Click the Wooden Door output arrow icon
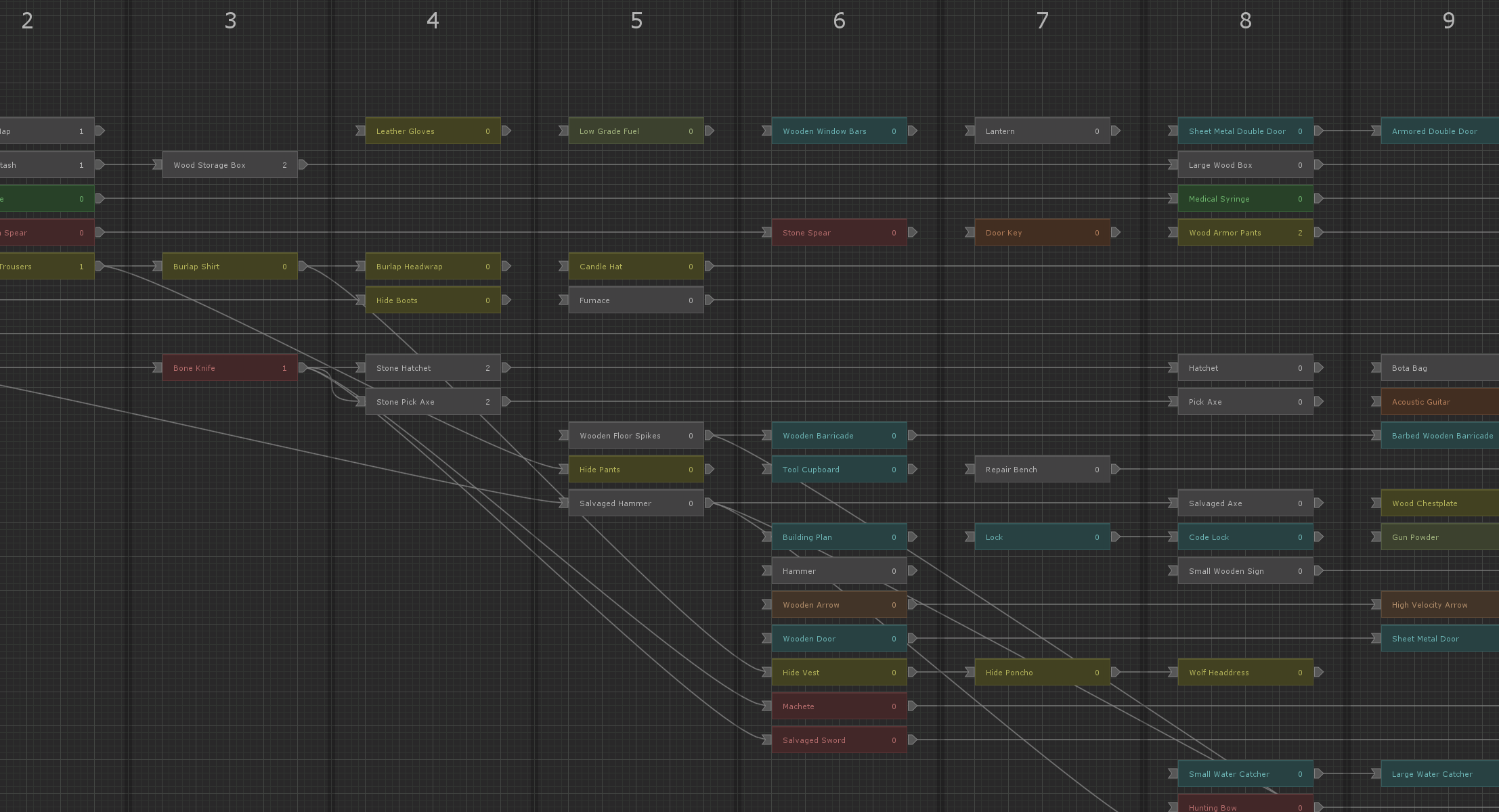 click(910, 638)
